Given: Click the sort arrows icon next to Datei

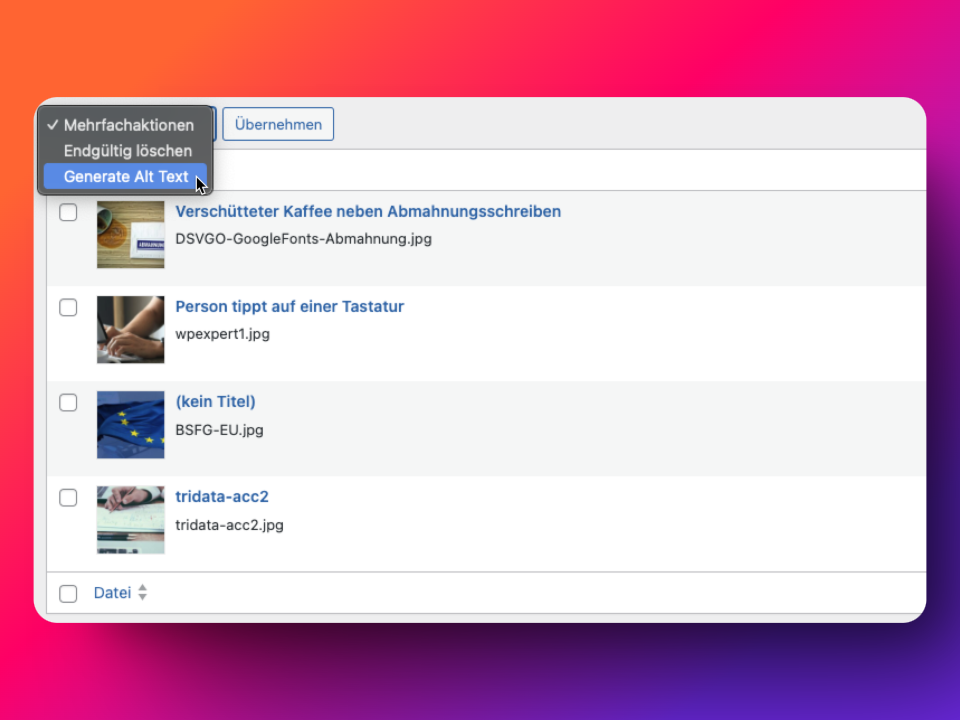Looking at the screenshot, I should (x=142, y=593).
